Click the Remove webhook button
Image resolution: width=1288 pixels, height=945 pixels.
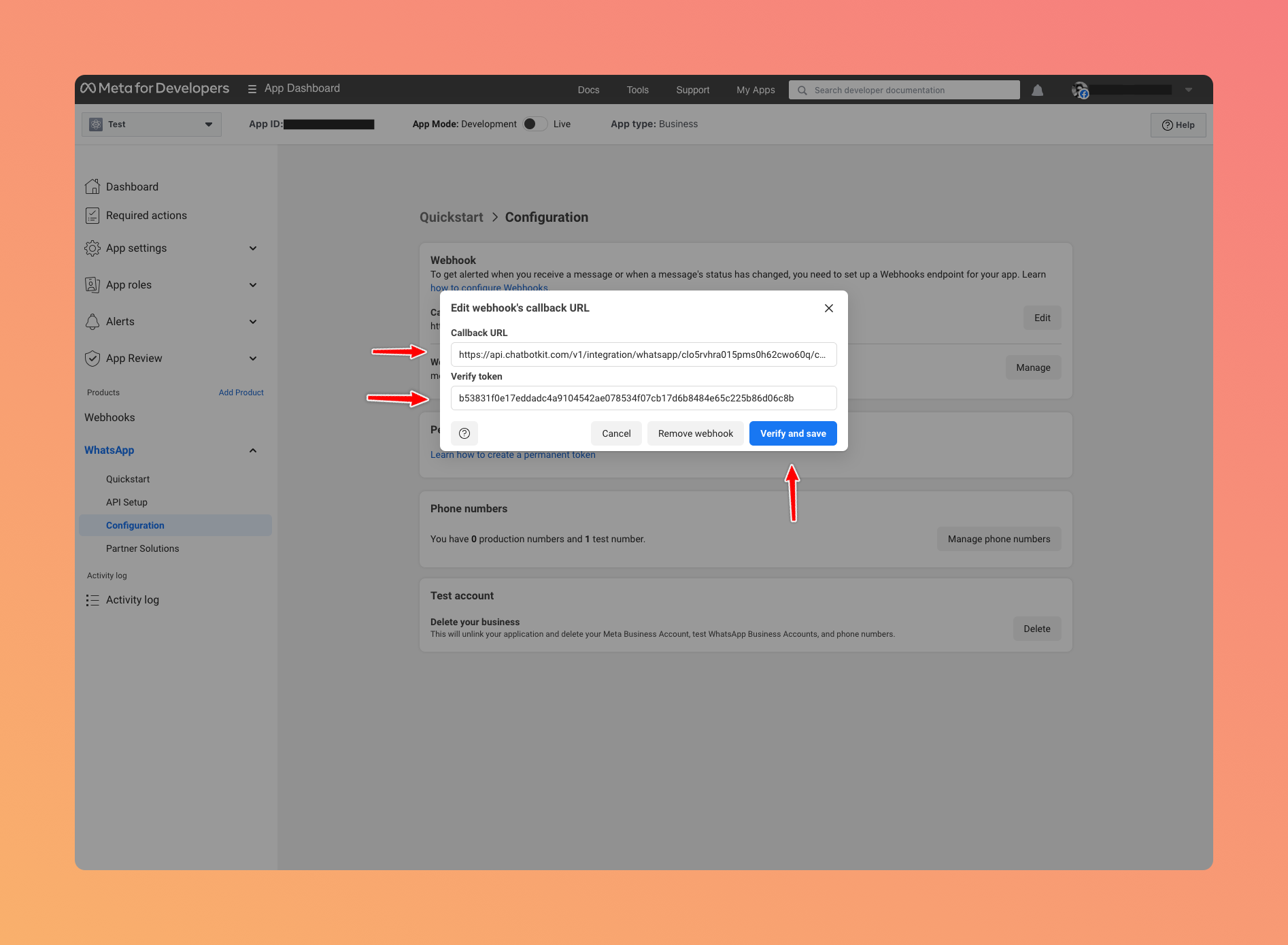tap(695, 433)
